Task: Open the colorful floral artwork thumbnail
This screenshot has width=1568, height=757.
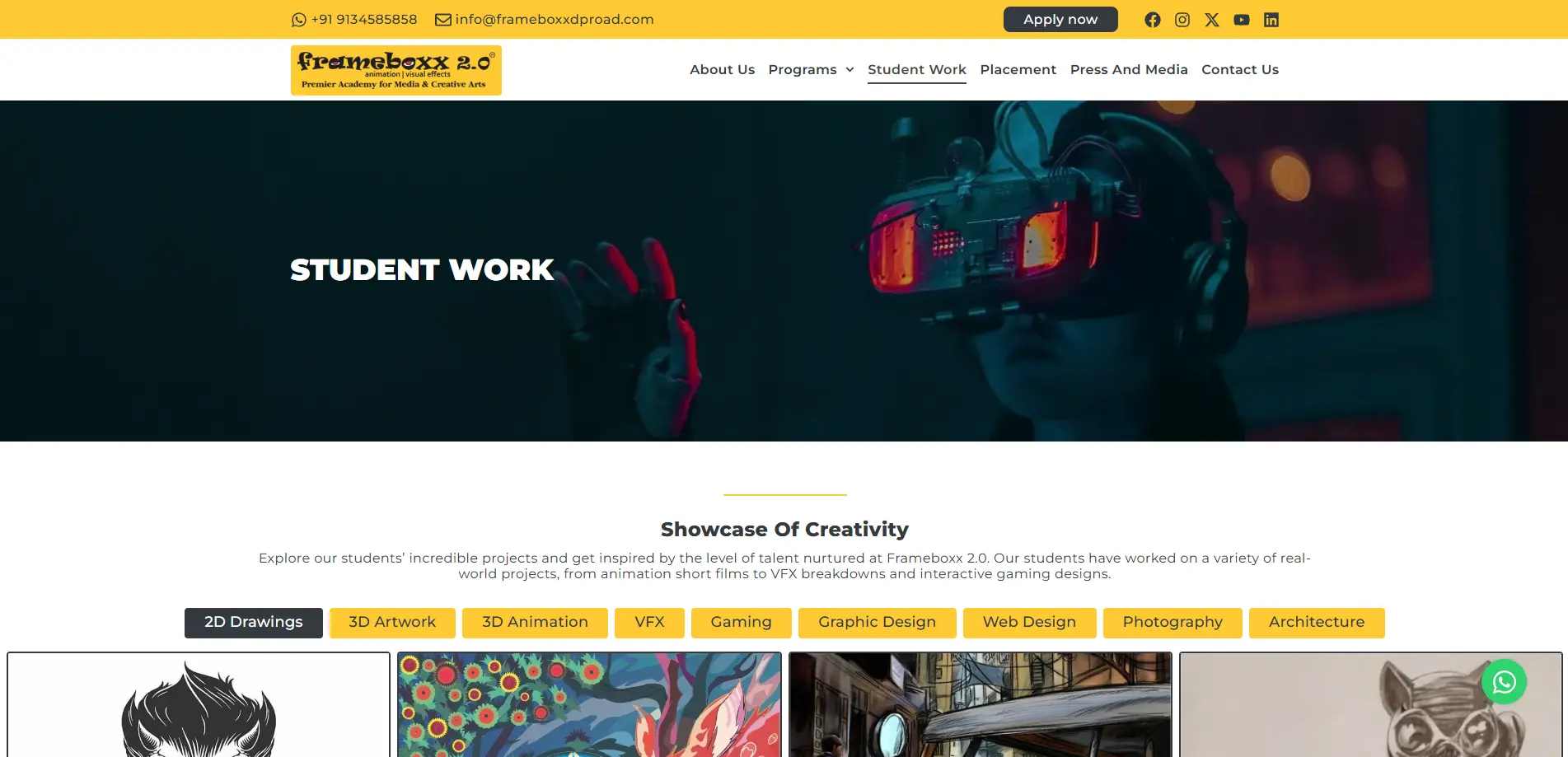Action: tap(589, 705)
